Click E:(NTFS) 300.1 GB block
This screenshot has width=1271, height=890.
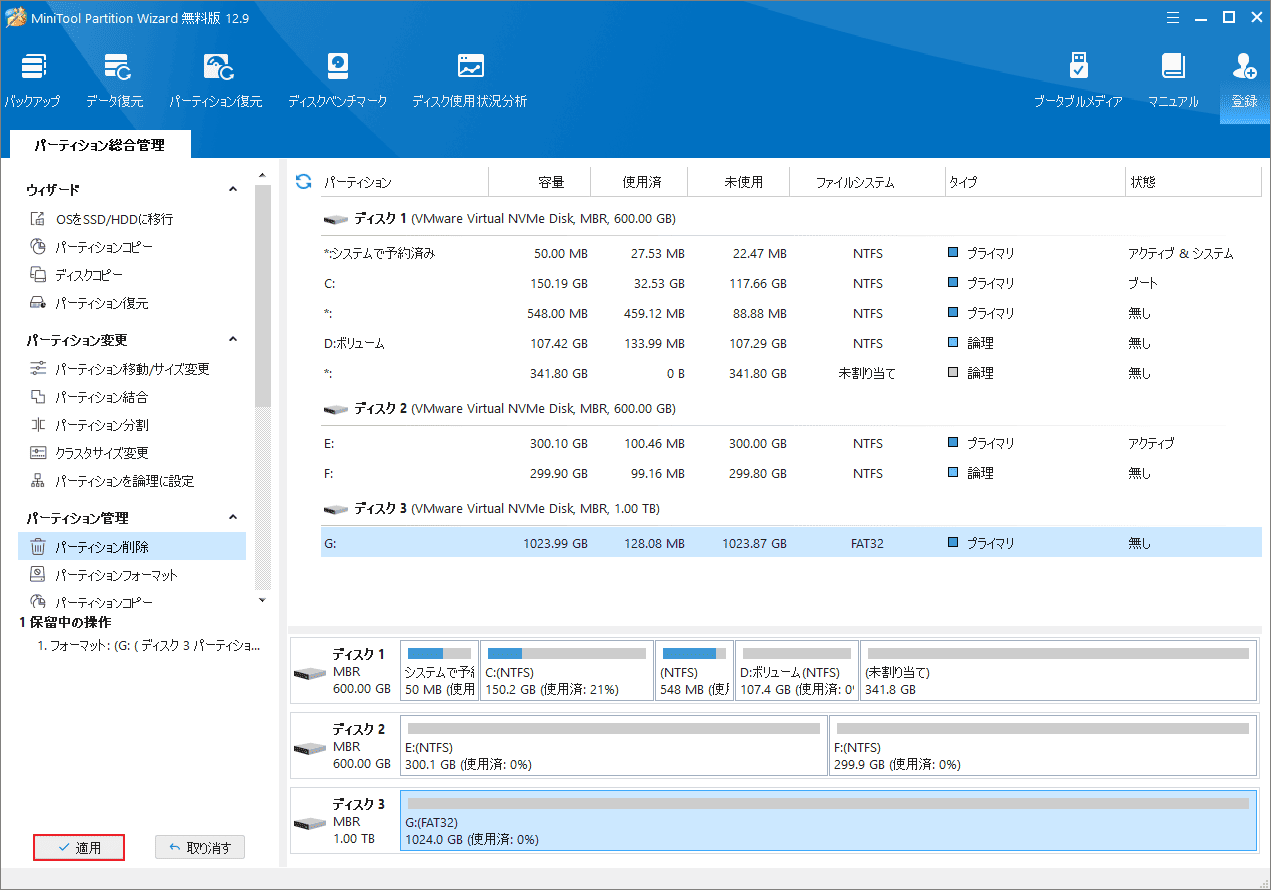(x=613, y=746)
